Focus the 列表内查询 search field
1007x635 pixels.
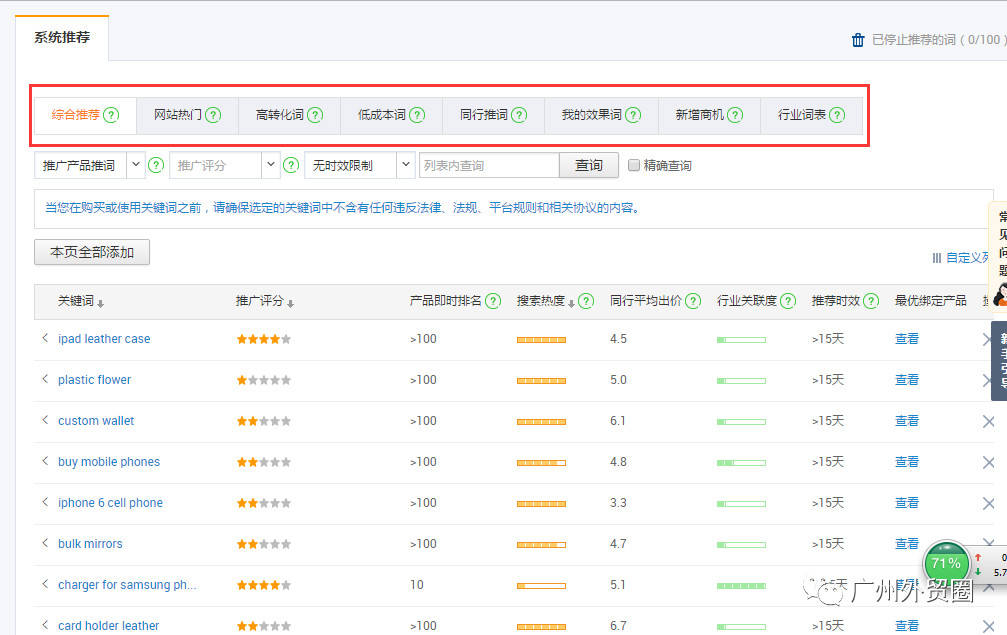pyautogui.click(x=489, y=165)
